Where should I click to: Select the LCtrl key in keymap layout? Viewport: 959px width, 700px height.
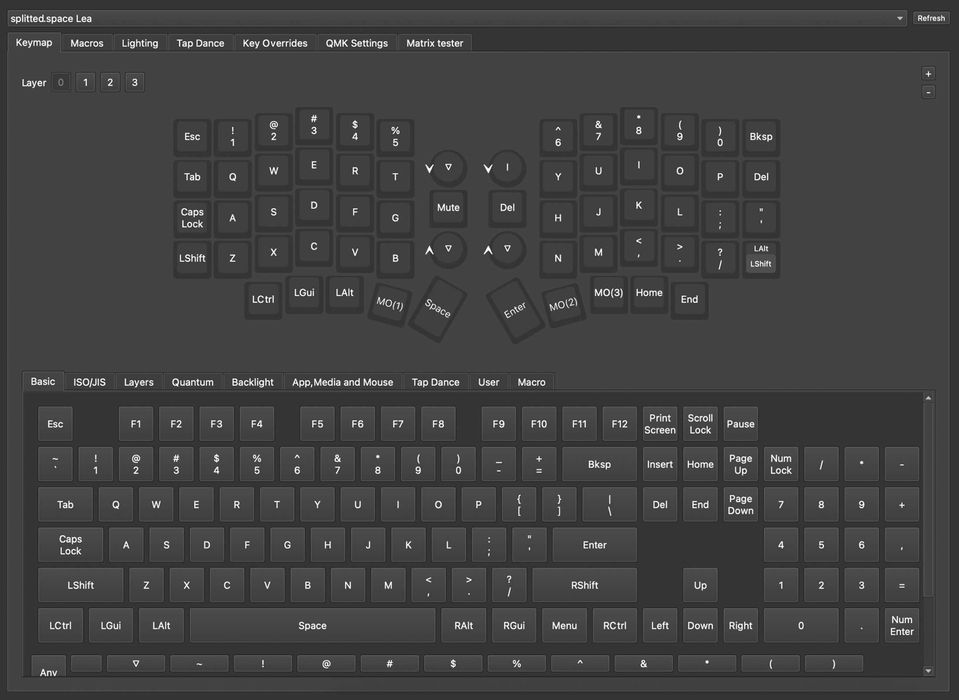coord(263,300)
